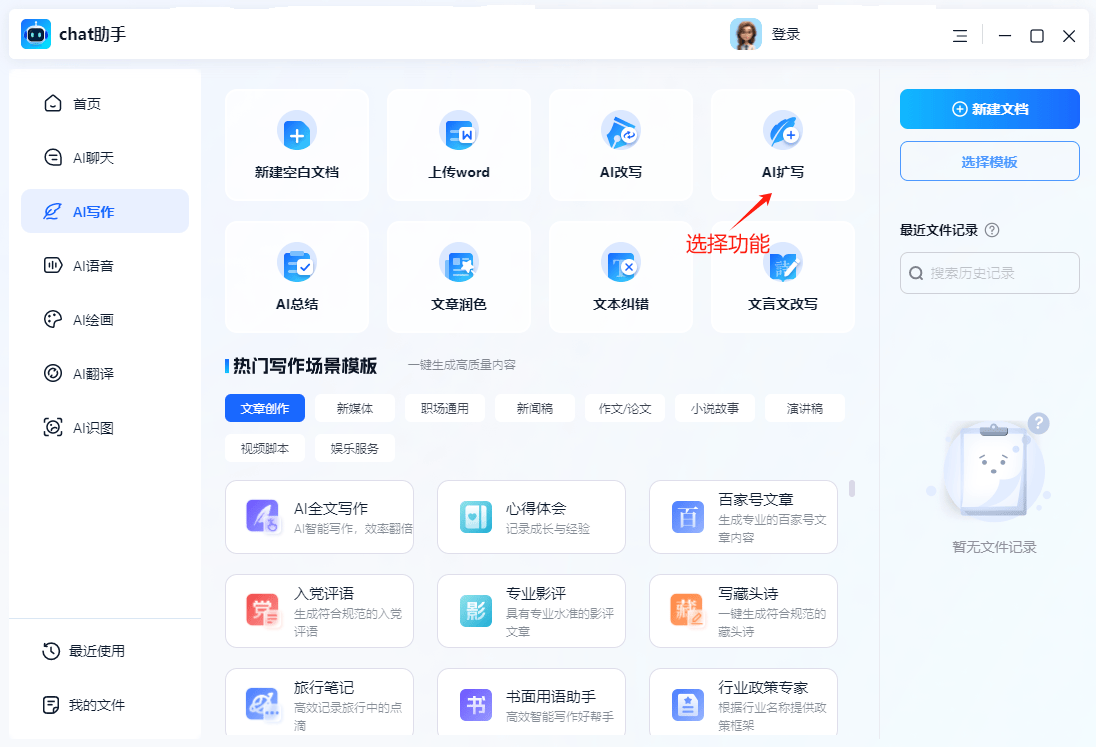Click the template list vertical scrollbar
Screen dimensions: 1096x747
(852, 488)
